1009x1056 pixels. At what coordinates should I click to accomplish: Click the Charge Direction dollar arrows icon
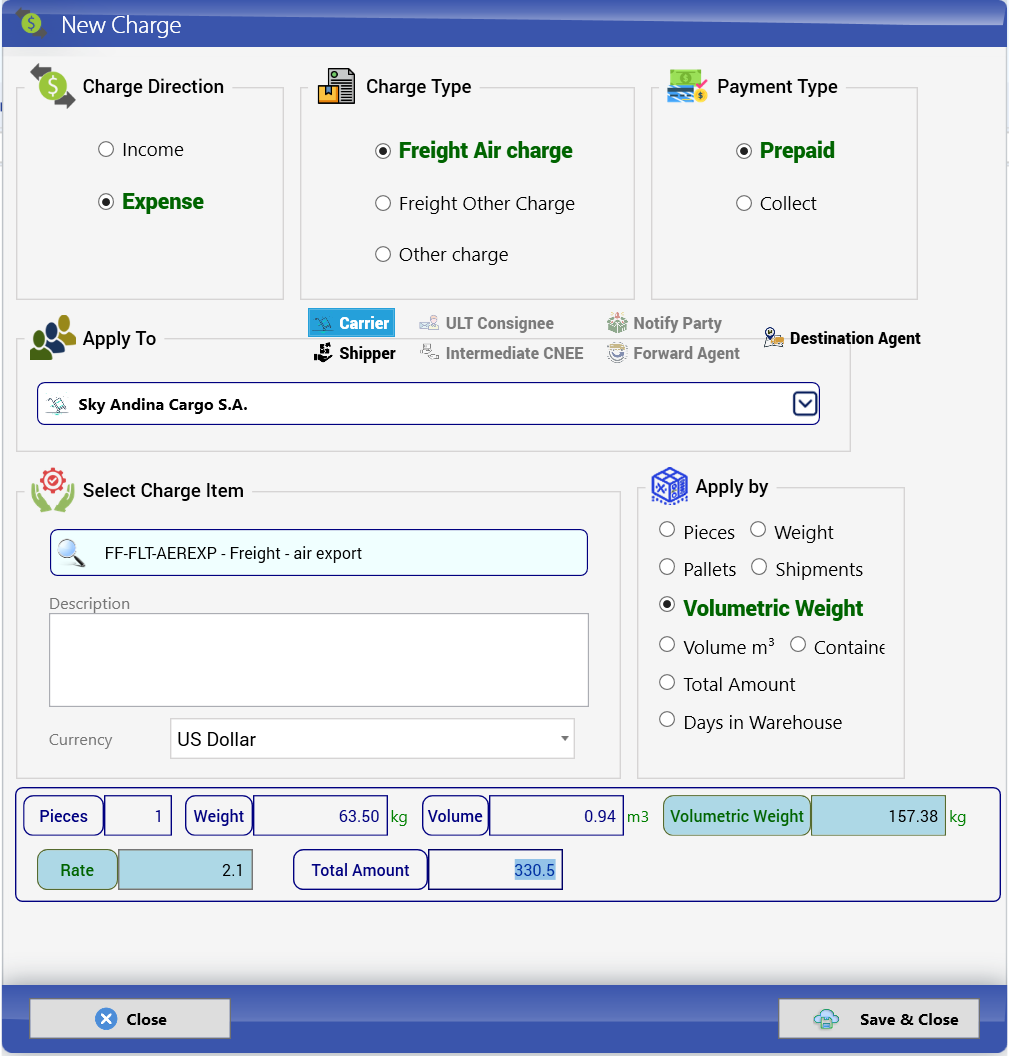tap(53, 86)
